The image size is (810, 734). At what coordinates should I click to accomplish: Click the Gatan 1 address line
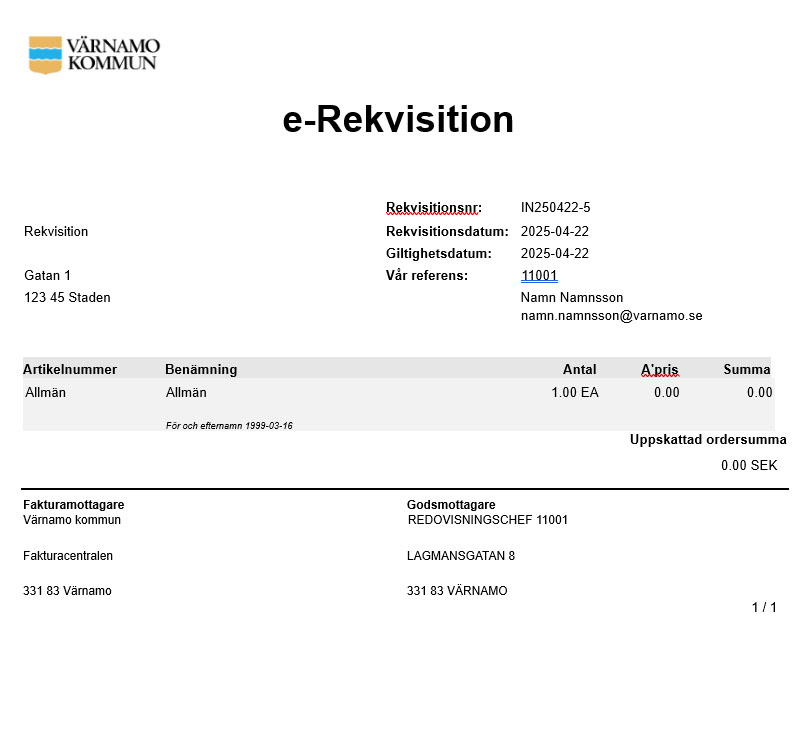tap(47, 275)
